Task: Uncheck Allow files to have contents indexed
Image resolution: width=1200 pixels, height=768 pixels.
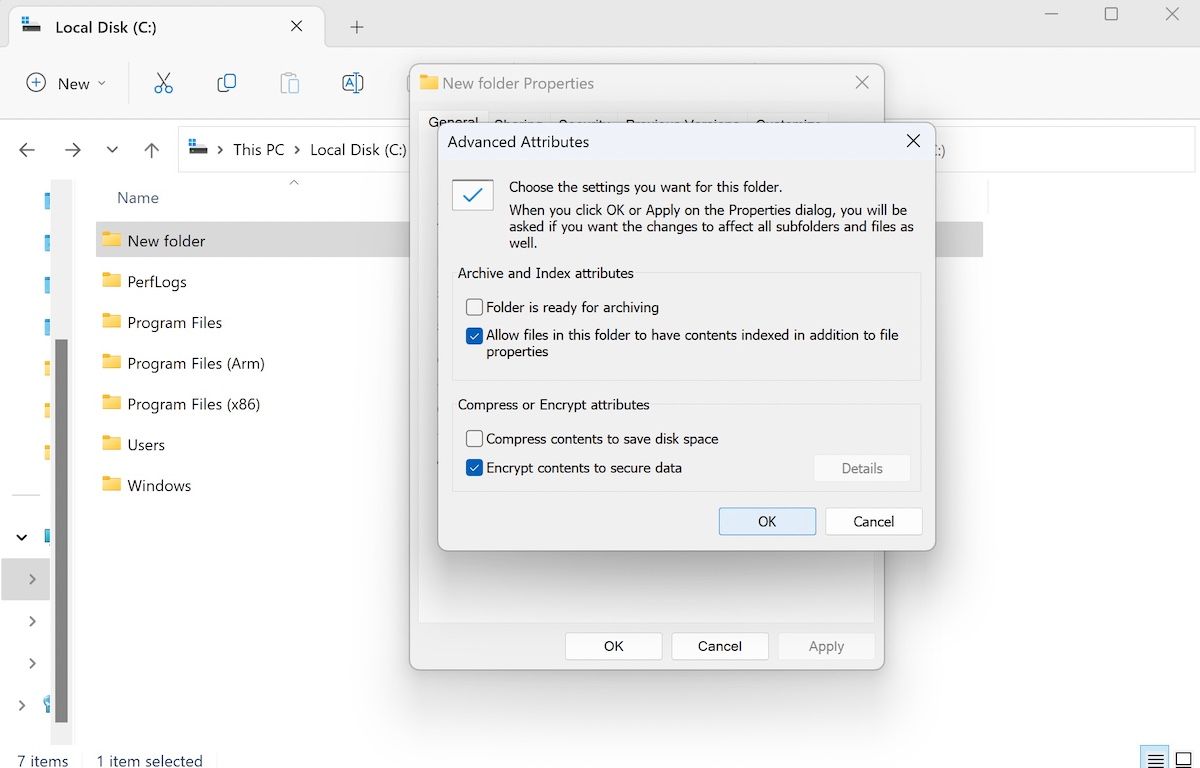Action: coord(475,336)
